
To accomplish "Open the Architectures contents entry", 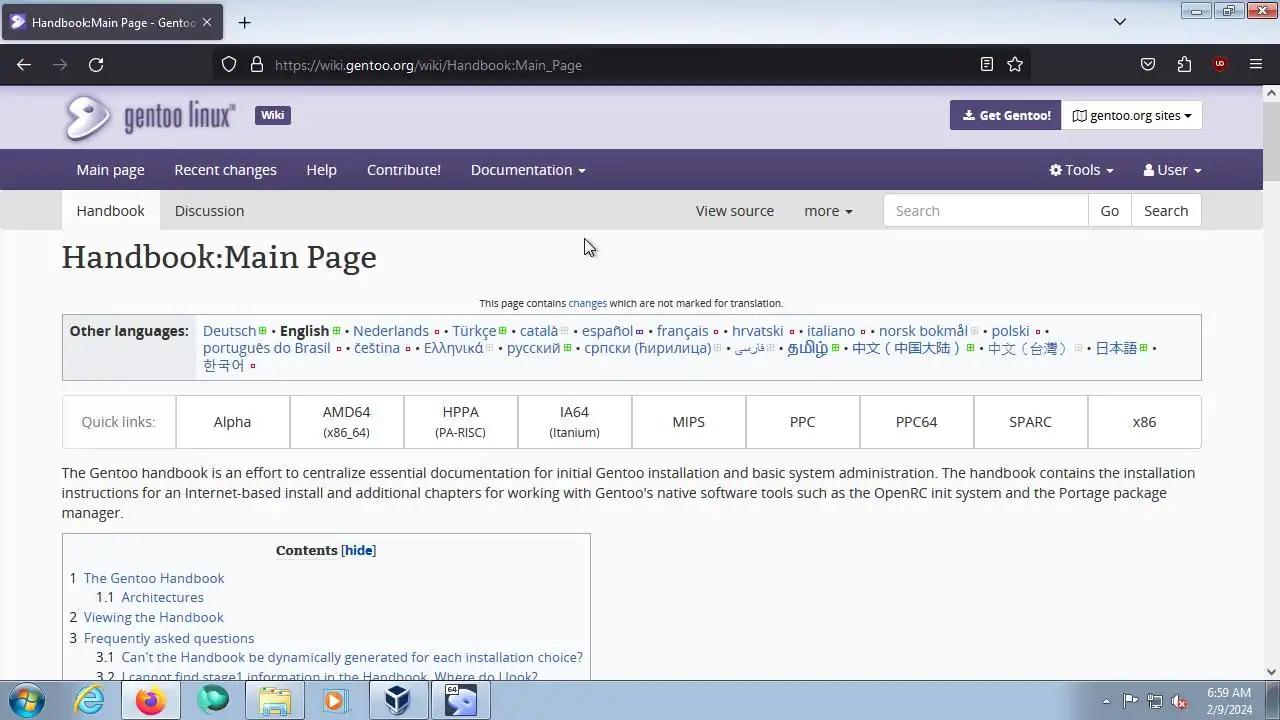I will click(x=162, y=597).
